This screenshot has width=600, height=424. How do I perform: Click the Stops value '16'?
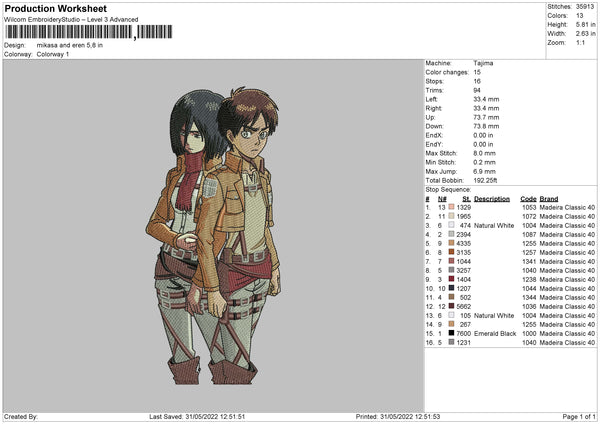pos(477,81)
